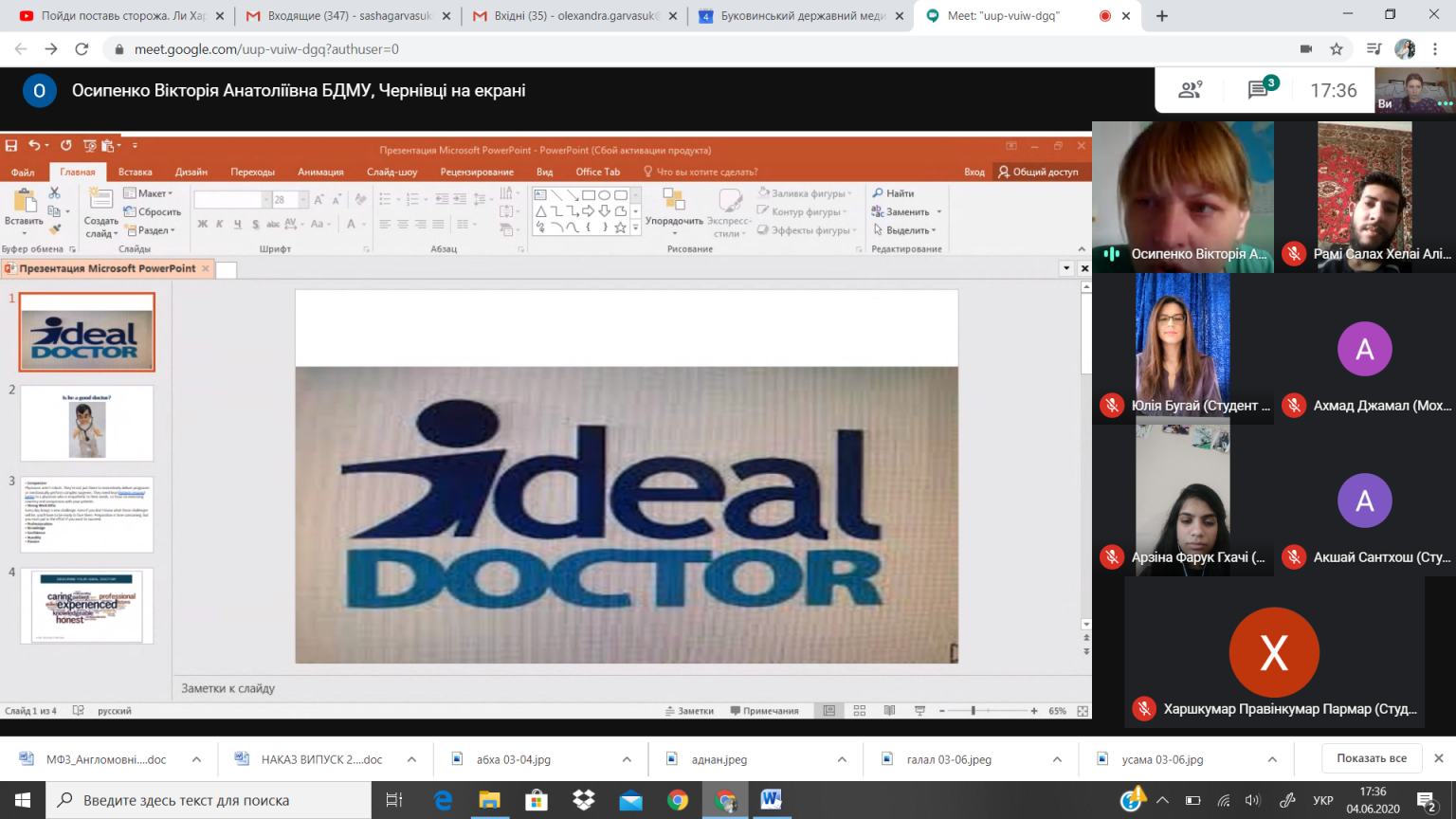Viewport: 1456px width, 819px height.
Task: Toggle Заметки notes pane in status bar
Action: (x=690, y=711)
